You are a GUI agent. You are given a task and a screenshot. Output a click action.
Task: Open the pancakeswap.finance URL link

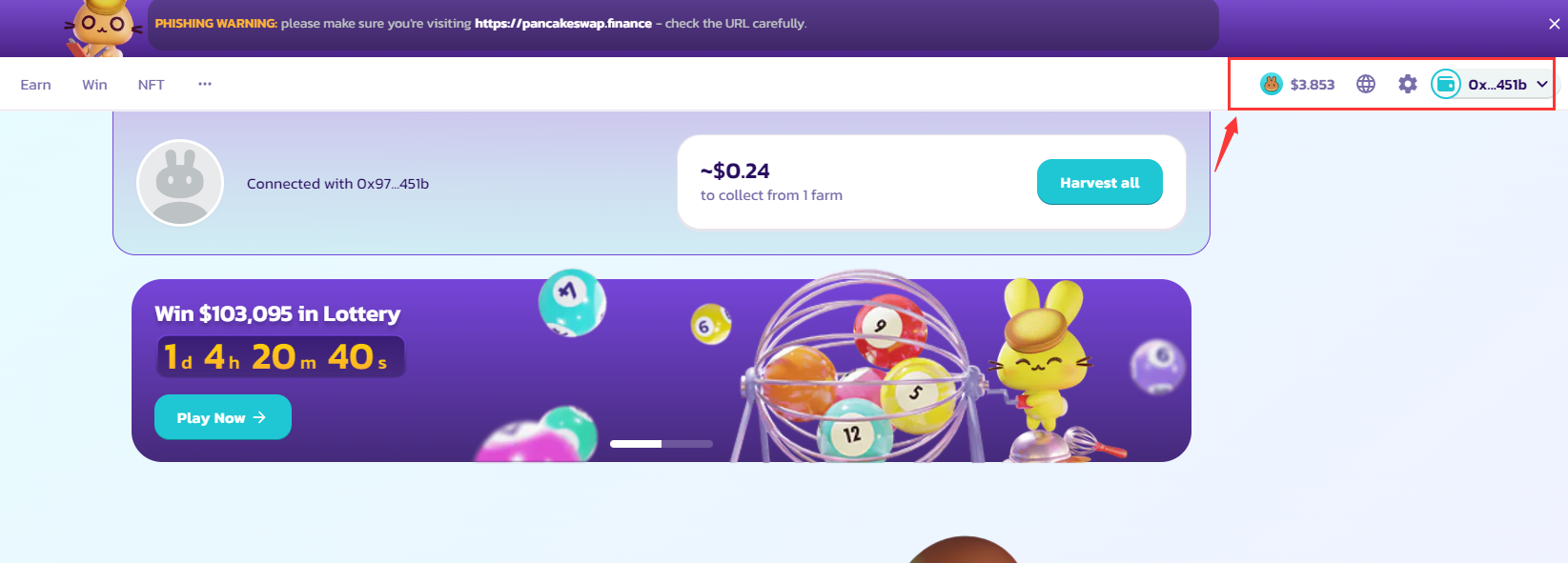[x=563, y=23]
